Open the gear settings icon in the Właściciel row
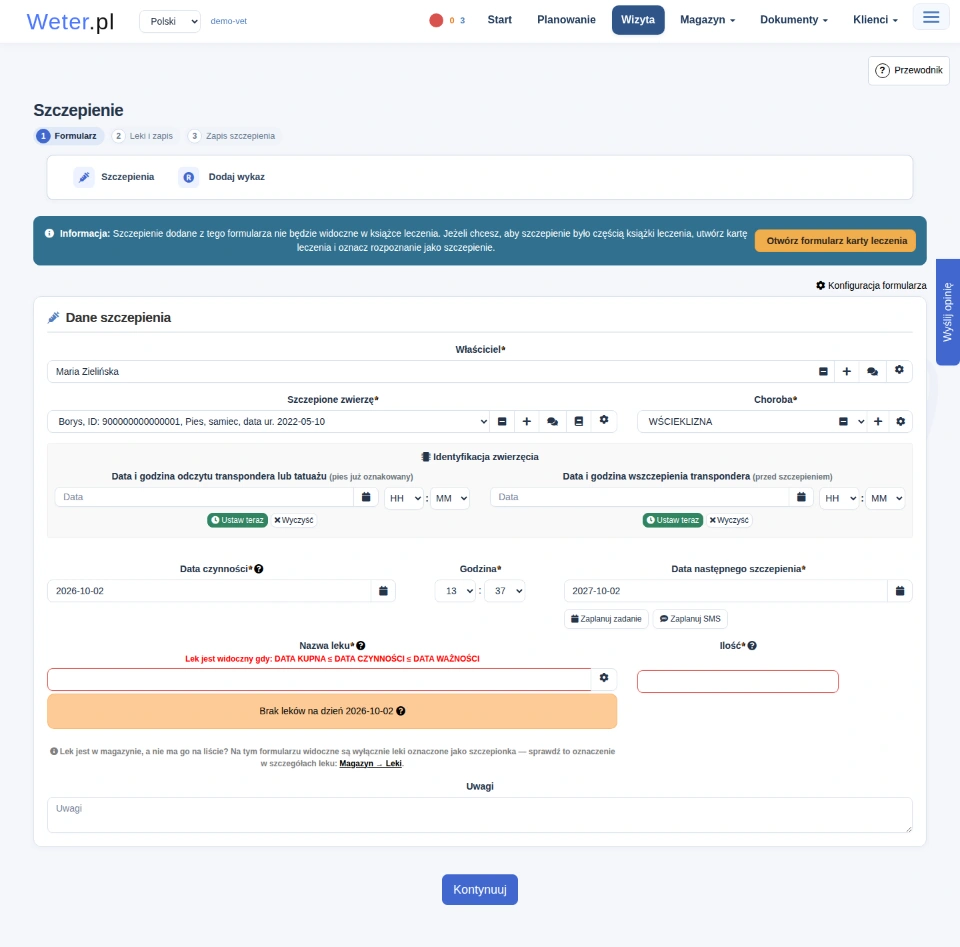Viewport: 960px width, 947px height. pos(899,370)
